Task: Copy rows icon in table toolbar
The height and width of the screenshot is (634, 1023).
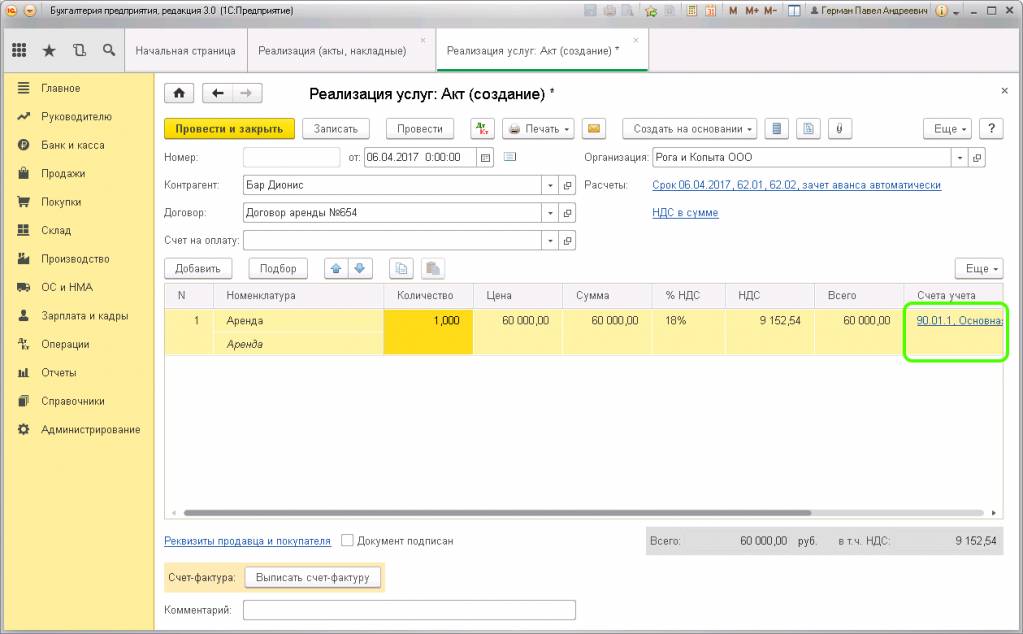Action: [x=401, y=268]
